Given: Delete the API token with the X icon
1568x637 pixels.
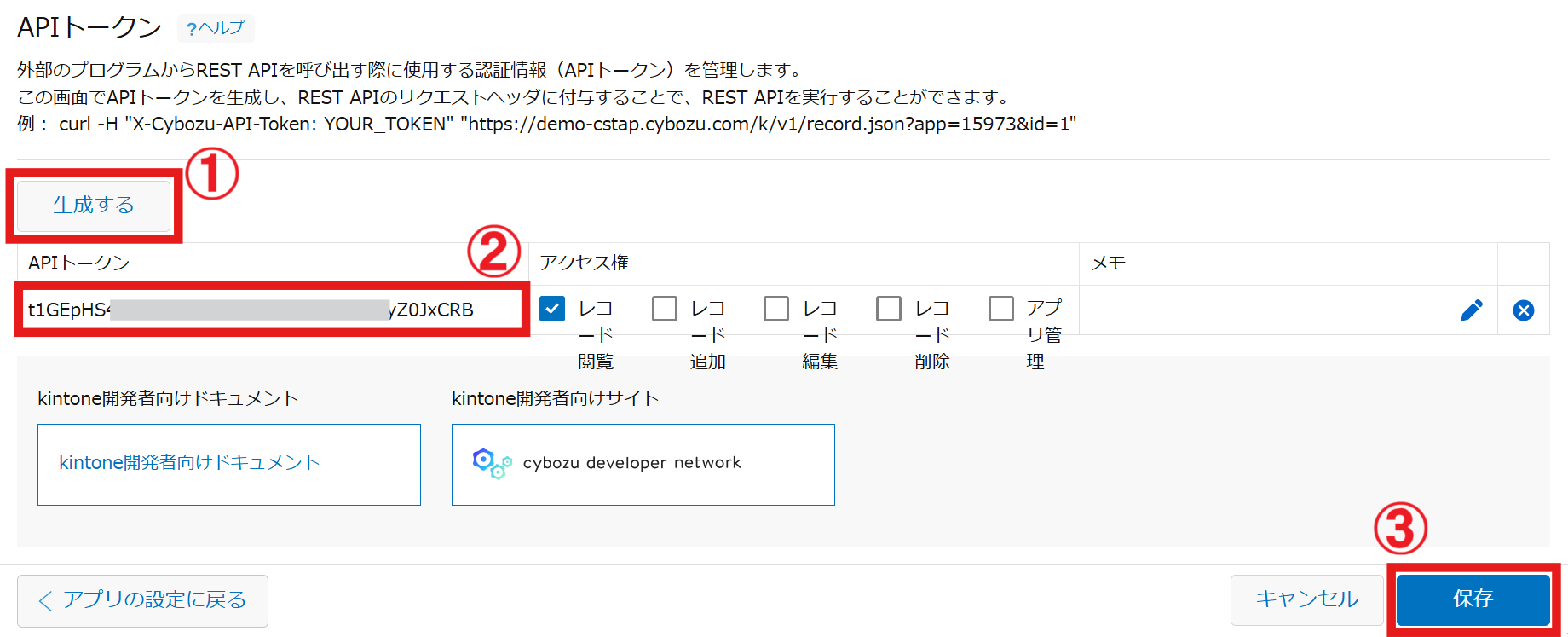Looking at the screenshot, I should [x=1523, y=310].
